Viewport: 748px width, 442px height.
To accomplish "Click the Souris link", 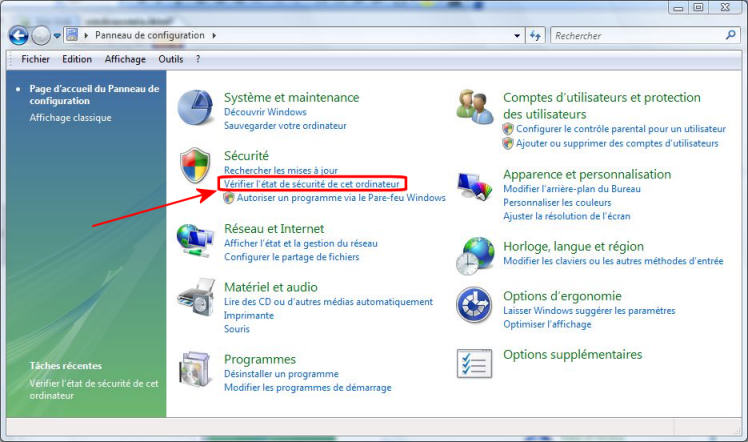I will [237, 329].
